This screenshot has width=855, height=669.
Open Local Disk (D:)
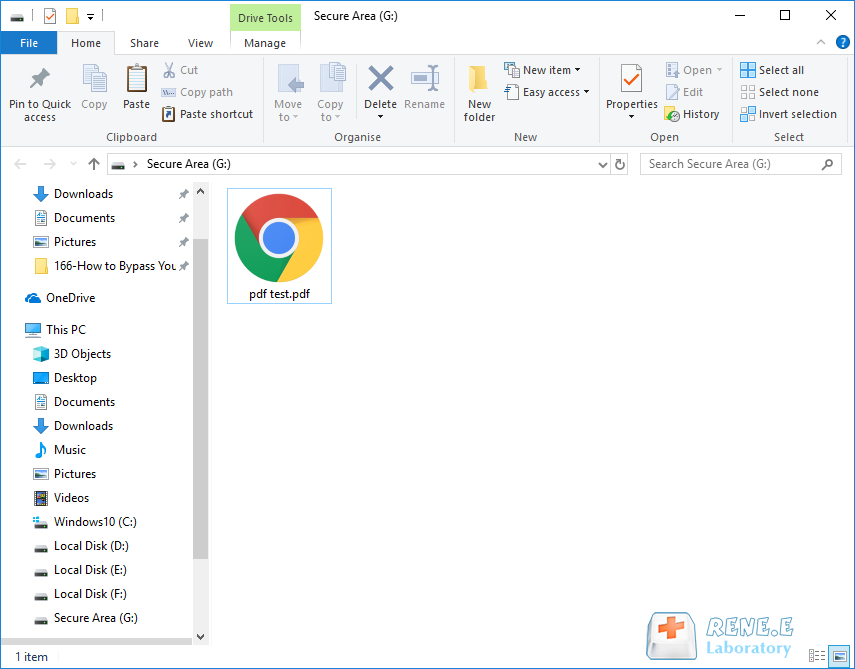click(81, 546)
